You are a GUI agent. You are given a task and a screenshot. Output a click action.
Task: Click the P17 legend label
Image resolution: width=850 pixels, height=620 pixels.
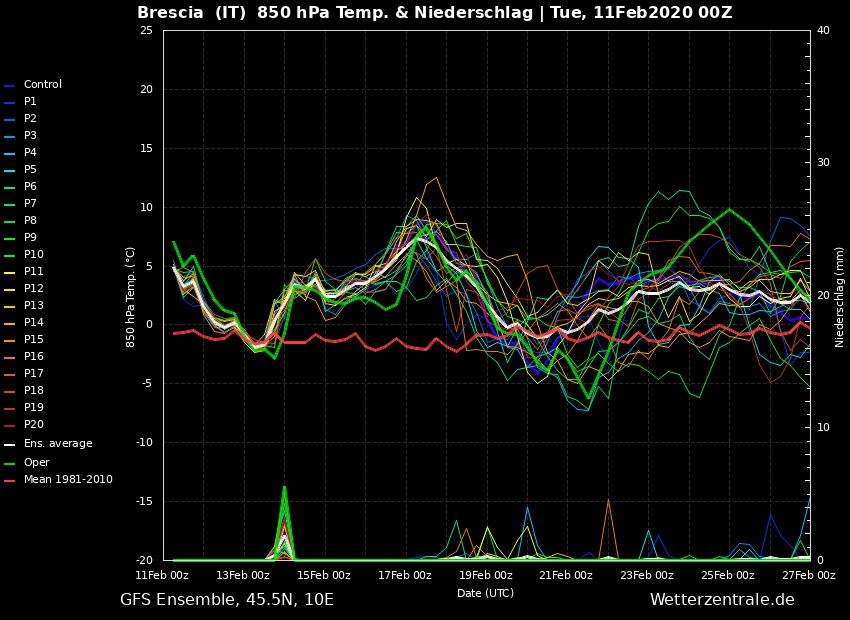point(34,373)
